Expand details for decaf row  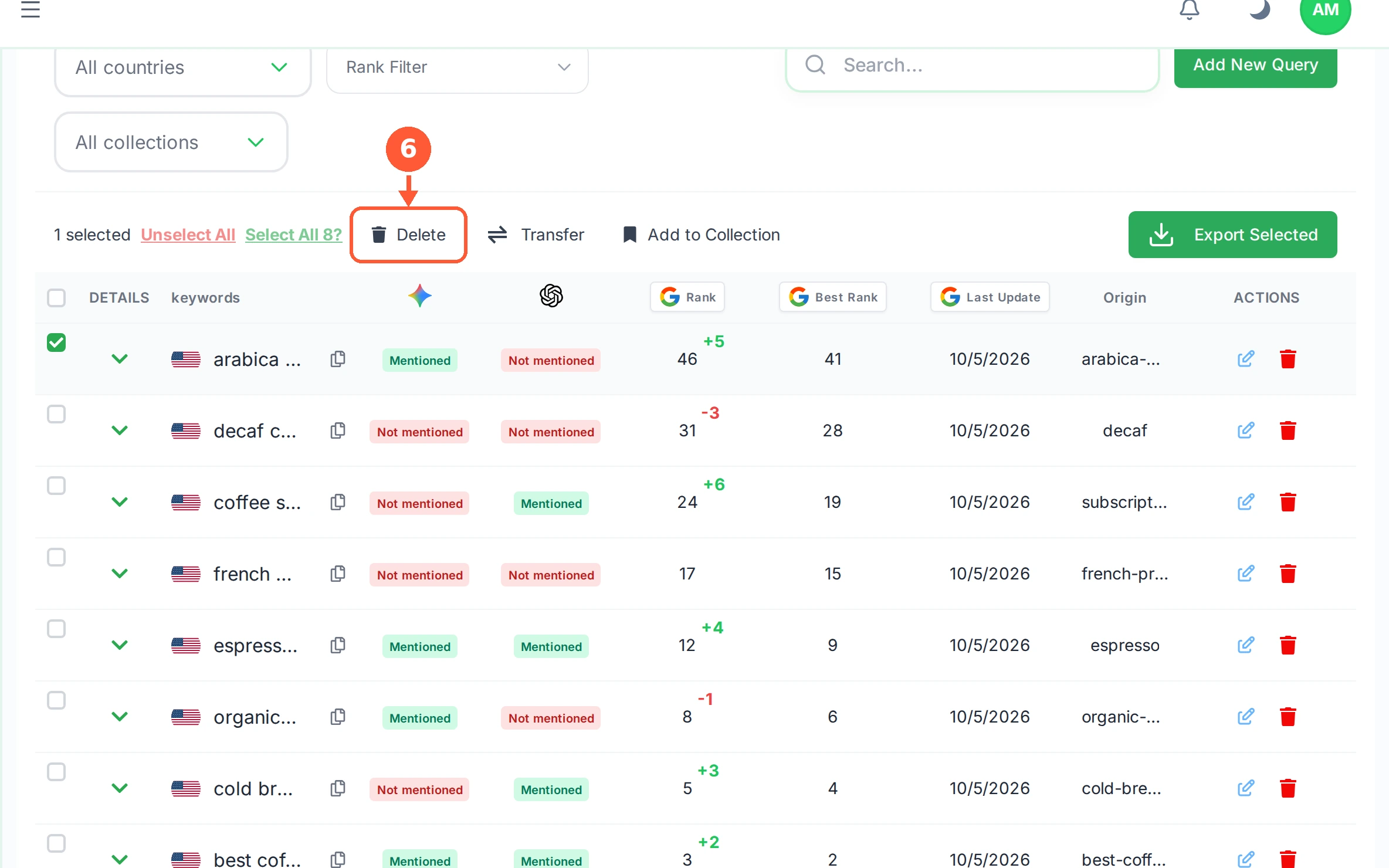click(120, 430)
